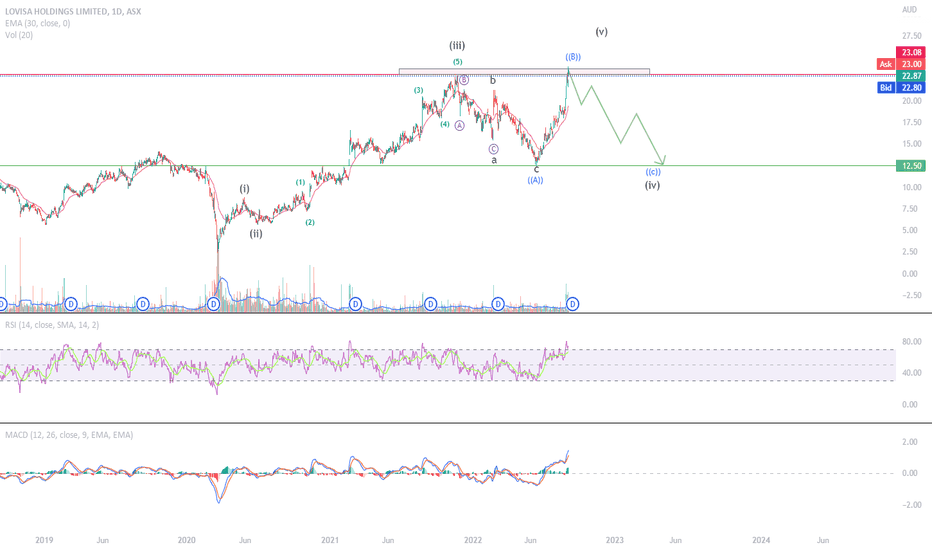Click the green 22.87 last price label
The height and width of the screenshot is (550, 932).
pyautogui.click(x=911, y=76)
